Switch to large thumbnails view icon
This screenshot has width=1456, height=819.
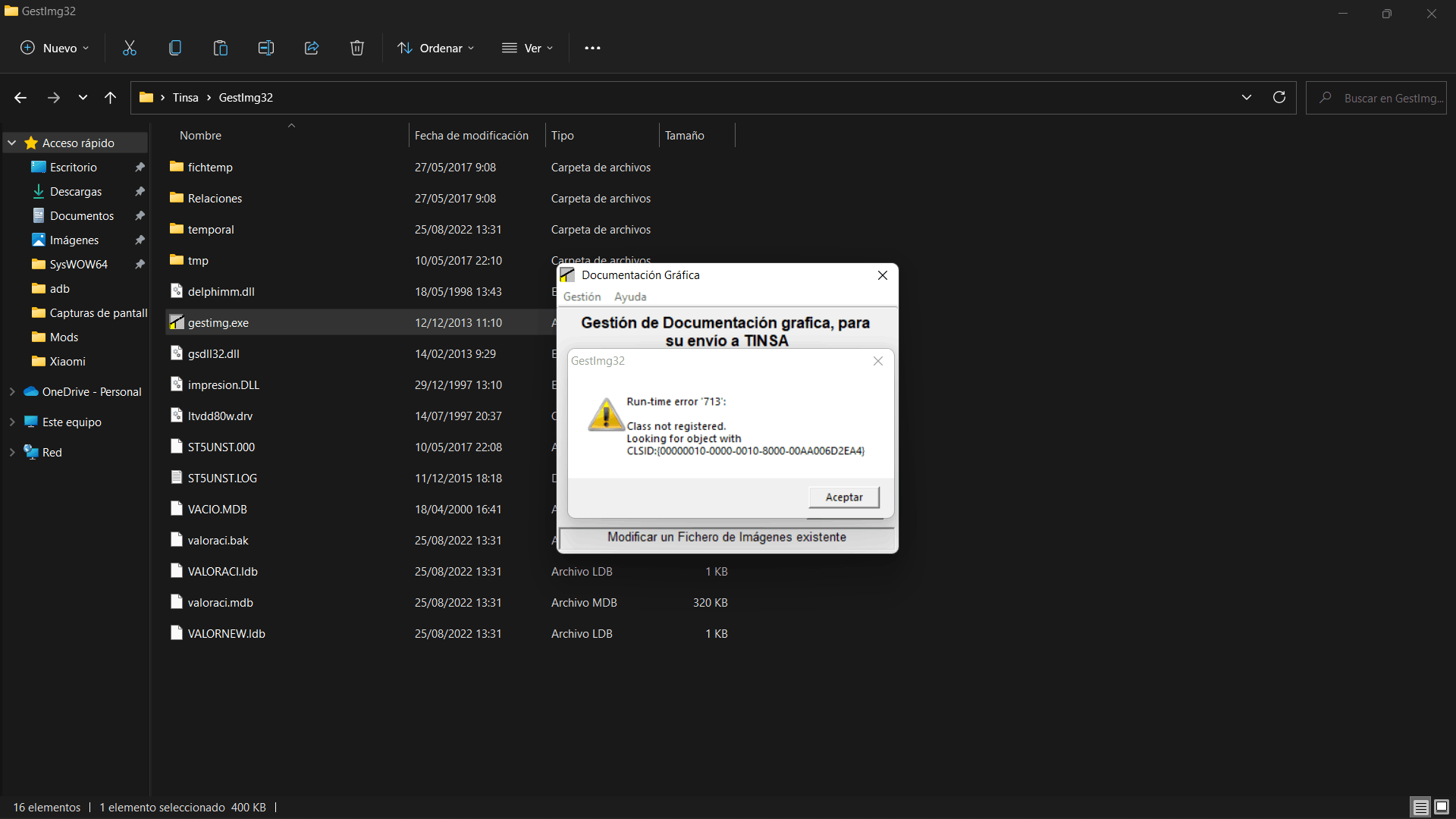pyautogui.click(x=1442, y=807)
